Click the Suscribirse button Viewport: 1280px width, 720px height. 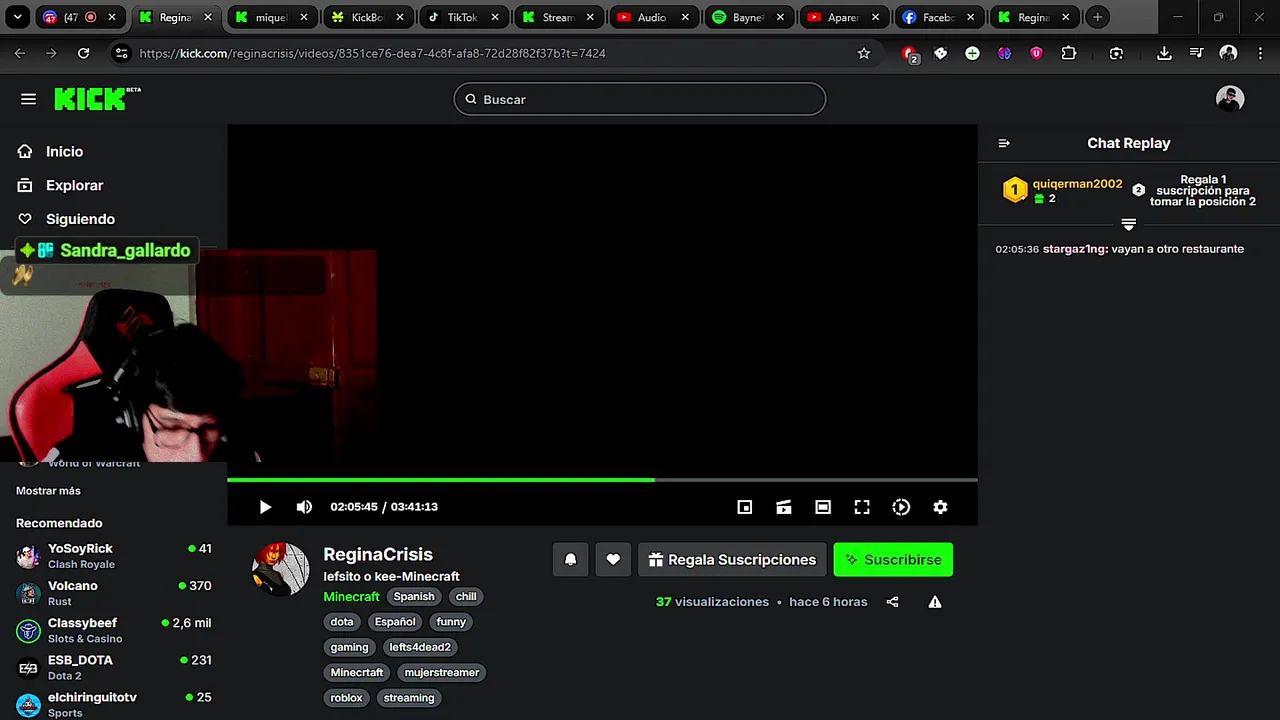(893, 560)
